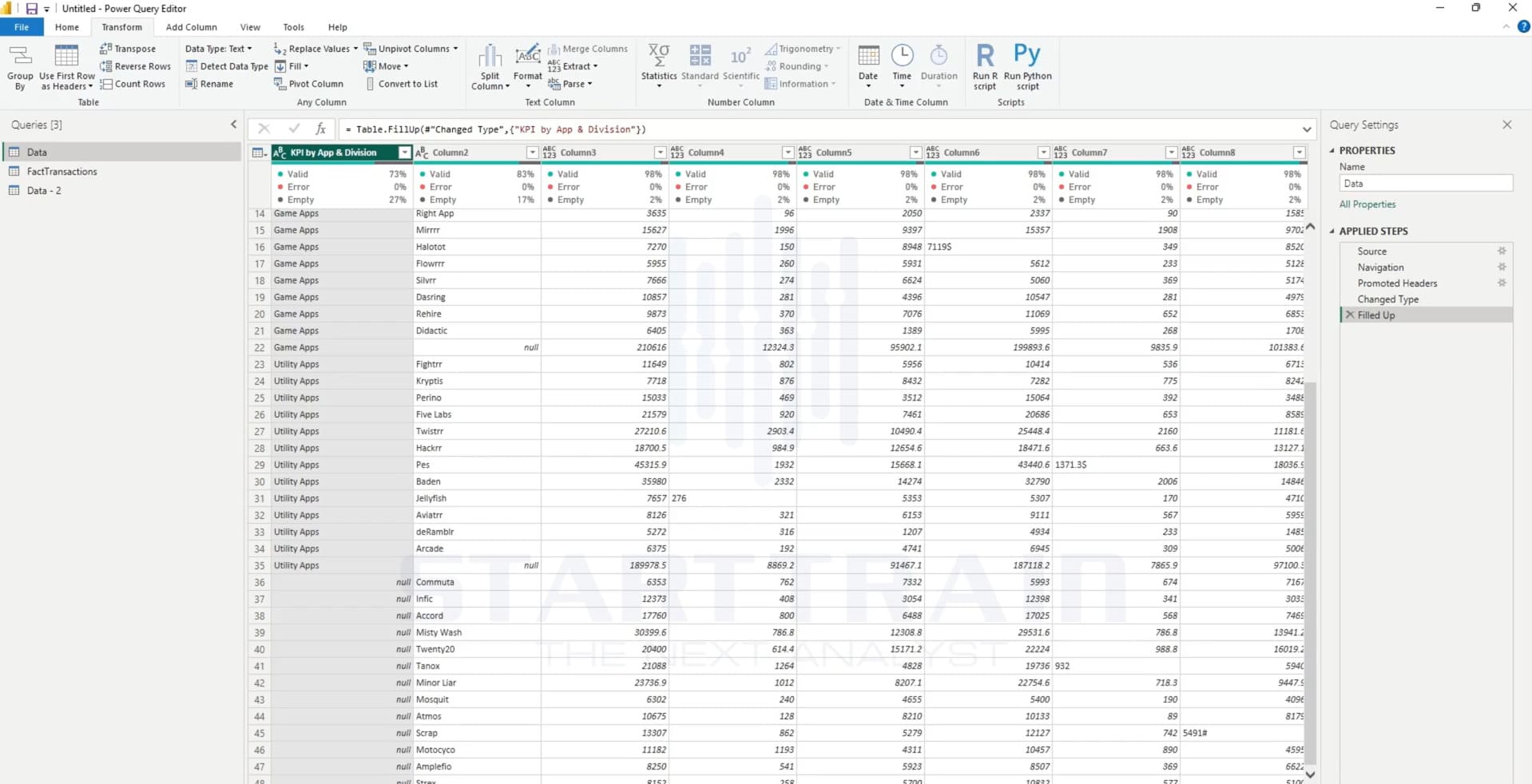The height and width of the screenshot is (784, 1532).
Task: Open the File menu
Action: [x=22, y=27]
